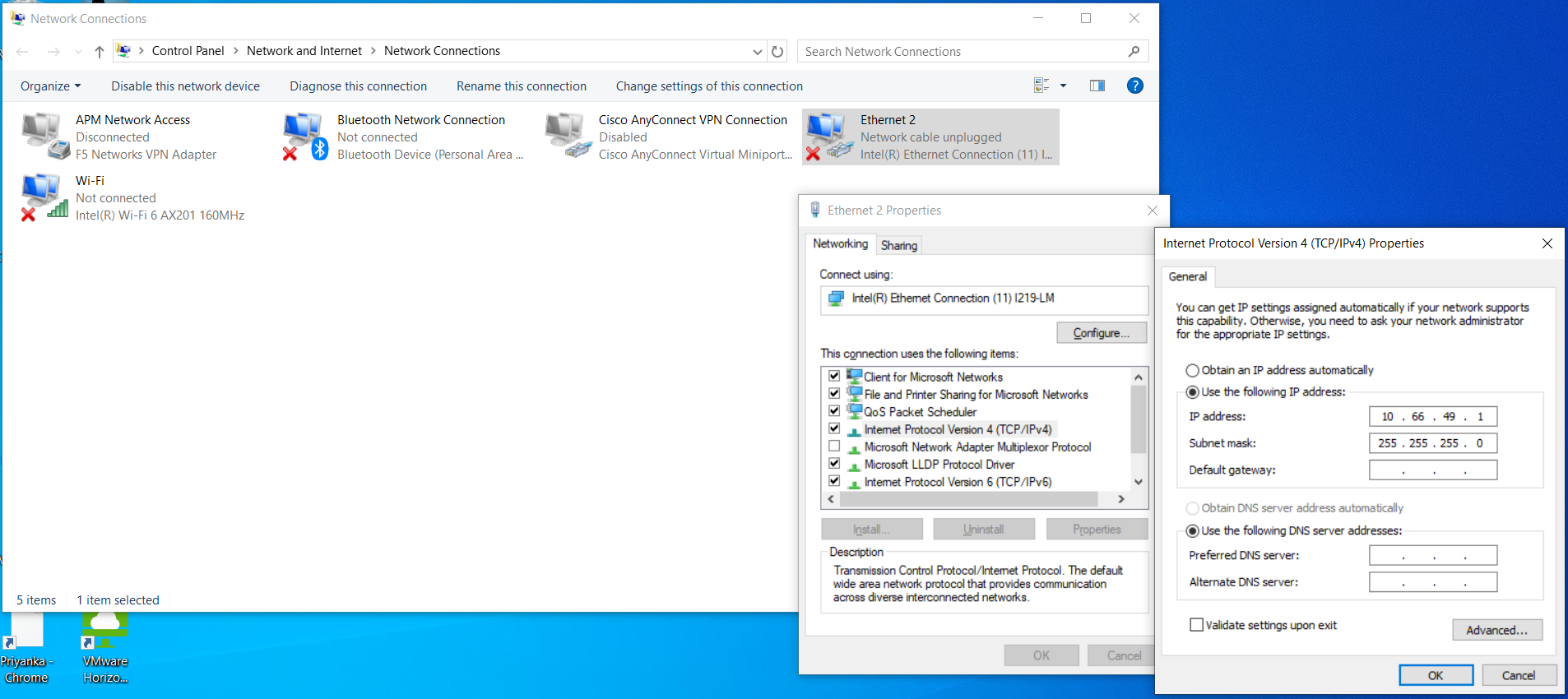Click the Forward navigation arrow

click(53, 52)
